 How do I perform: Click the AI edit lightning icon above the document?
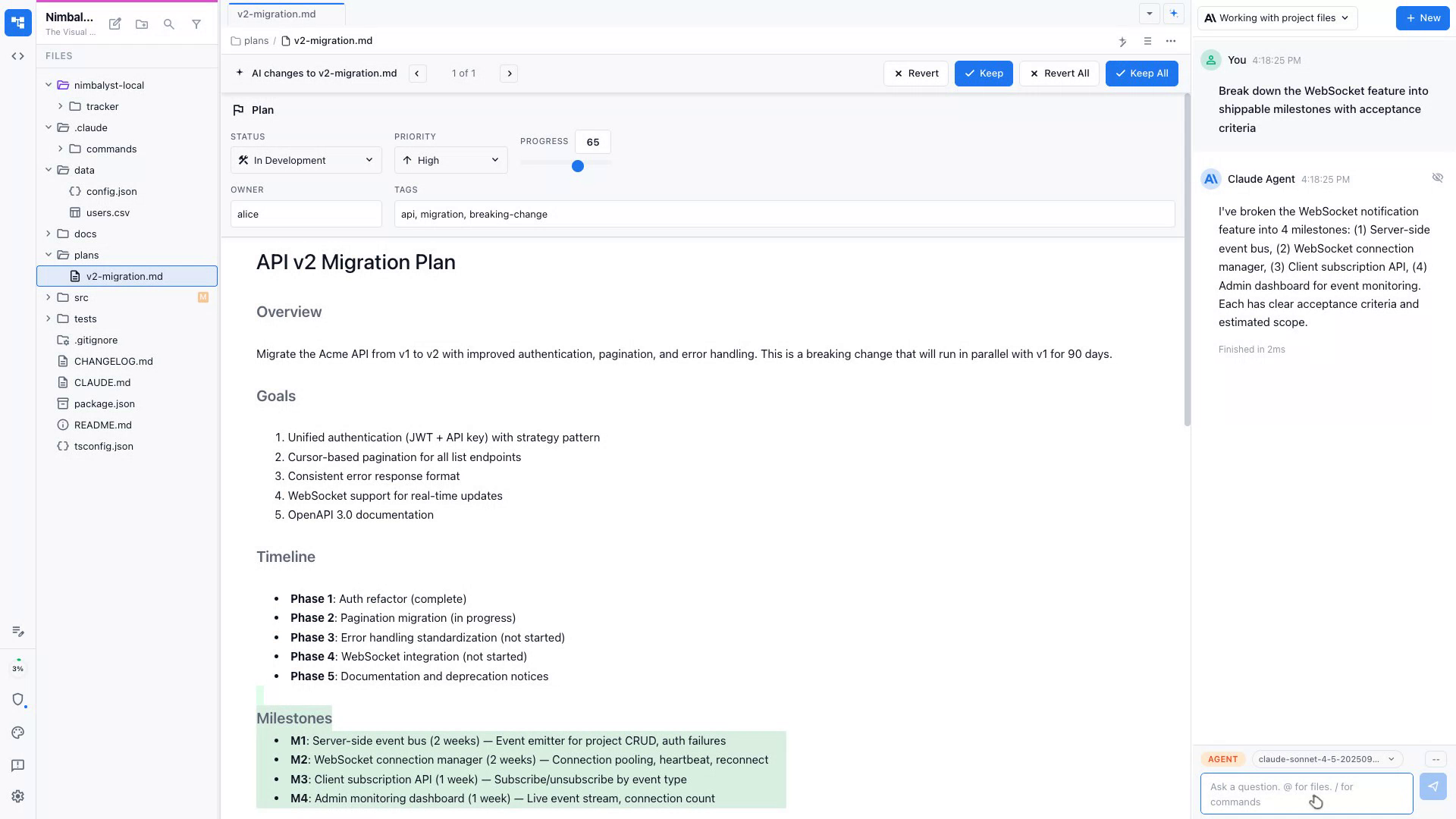(1122, 42)
